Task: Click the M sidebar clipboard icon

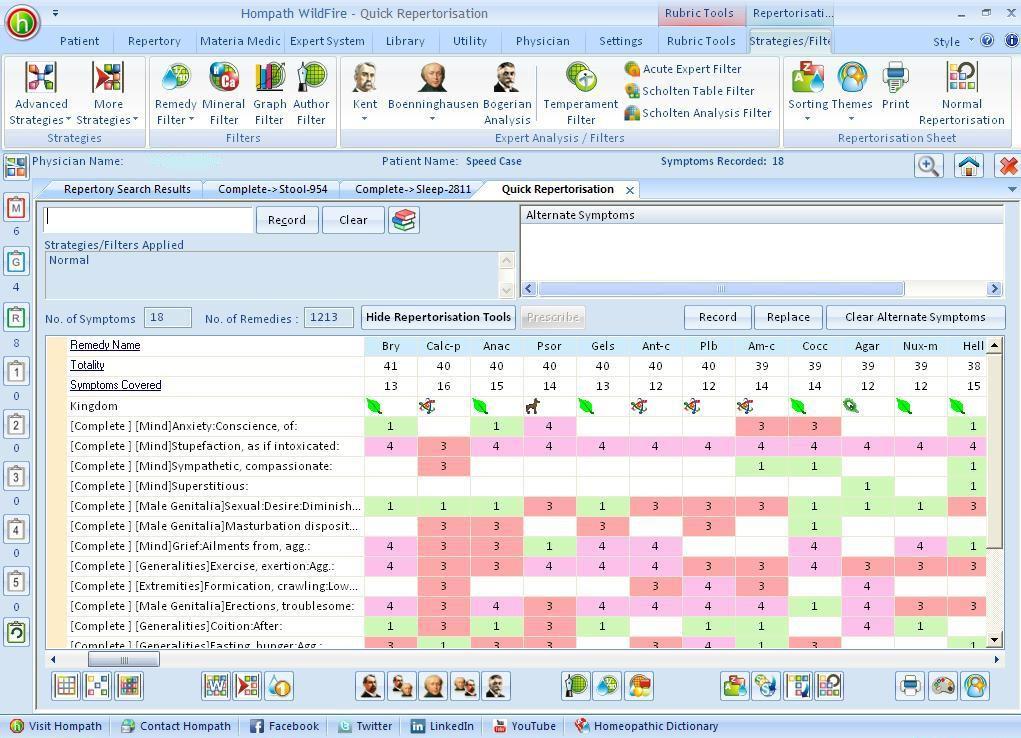Action: pyautogui.click(x=16, y=208)
